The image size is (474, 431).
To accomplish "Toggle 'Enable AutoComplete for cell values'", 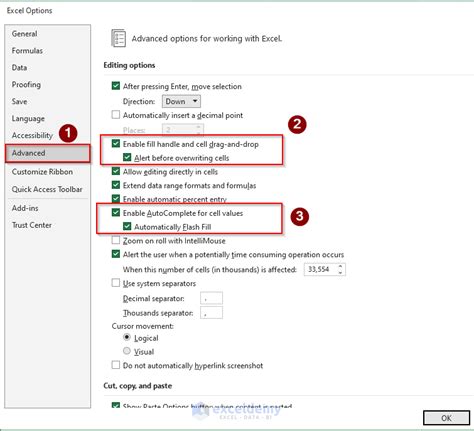I will coord(116,213).
